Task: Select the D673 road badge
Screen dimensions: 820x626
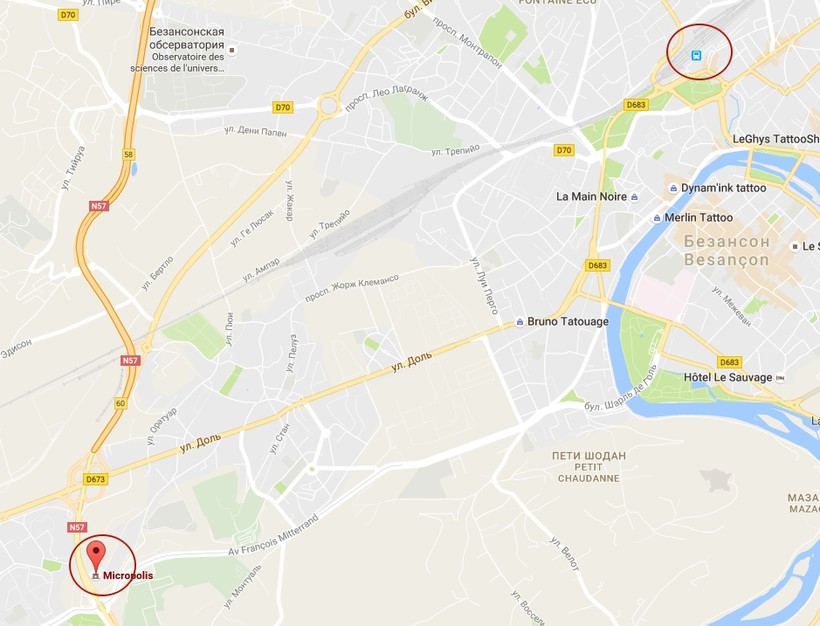Action: pos(96,479)
